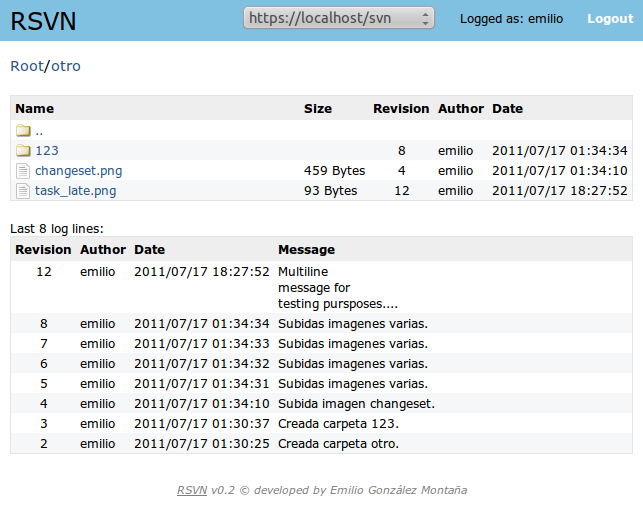Click the file table Revision header
643x511 pixels.
[x=401, y=109]
